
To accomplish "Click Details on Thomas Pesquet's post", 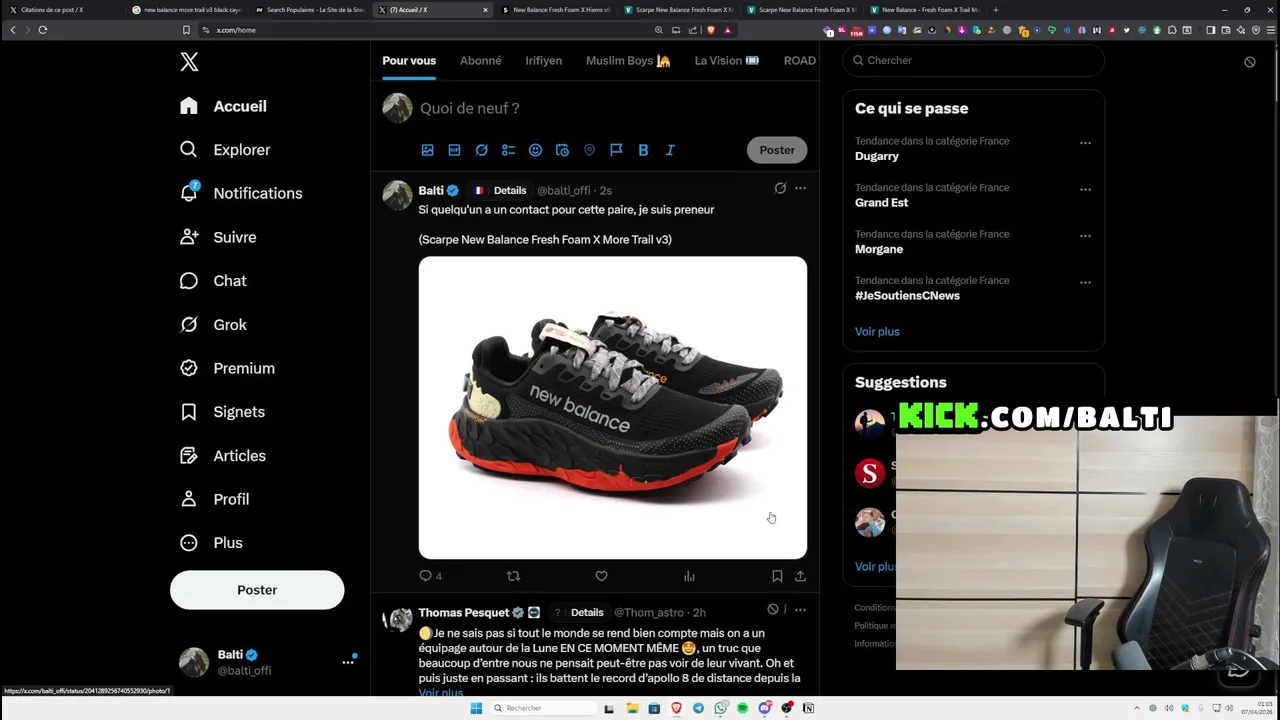I will (x=587, y=612).
